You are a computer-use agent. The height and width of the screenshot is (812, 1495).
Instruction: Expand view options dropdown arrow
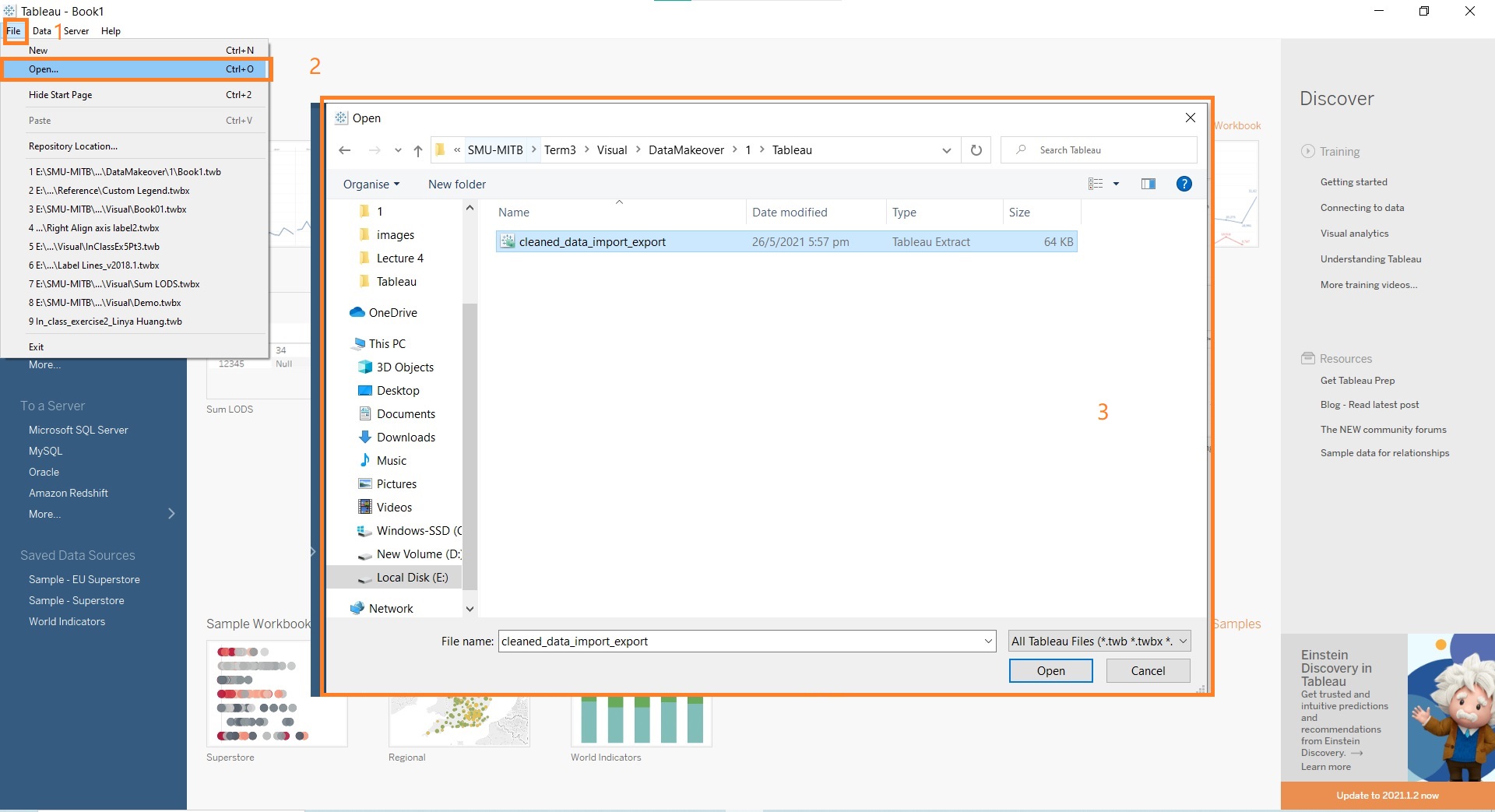click(x=1116, y=184)
